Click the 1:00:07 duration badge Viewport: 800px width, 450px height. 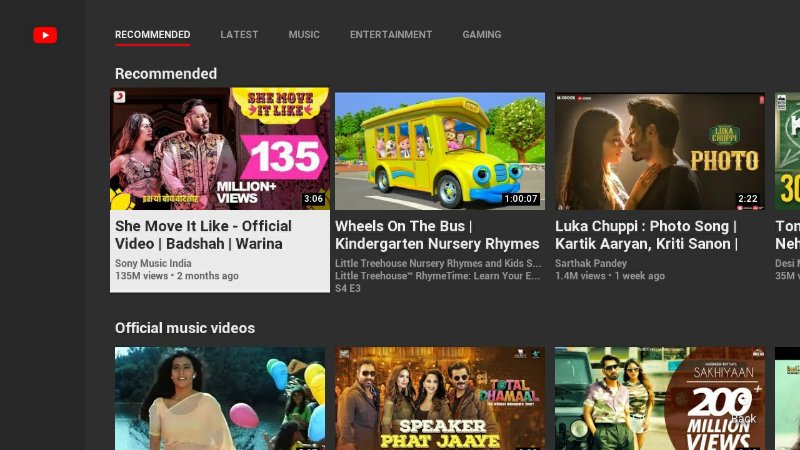pyautogui.click(x=520, y=199)
